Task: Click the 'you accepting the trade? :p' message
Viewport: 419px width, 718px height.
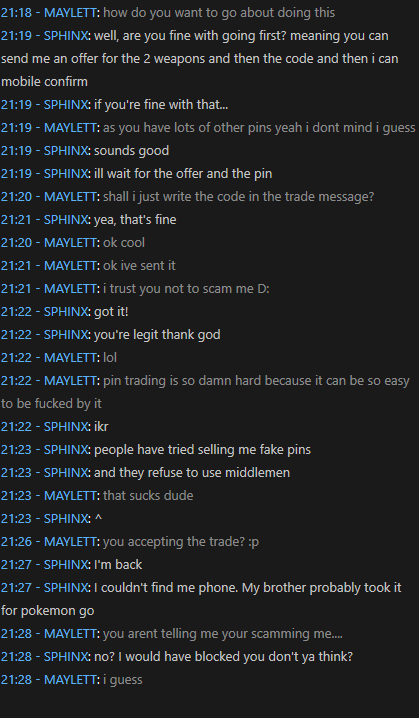Action: [181, 542]
